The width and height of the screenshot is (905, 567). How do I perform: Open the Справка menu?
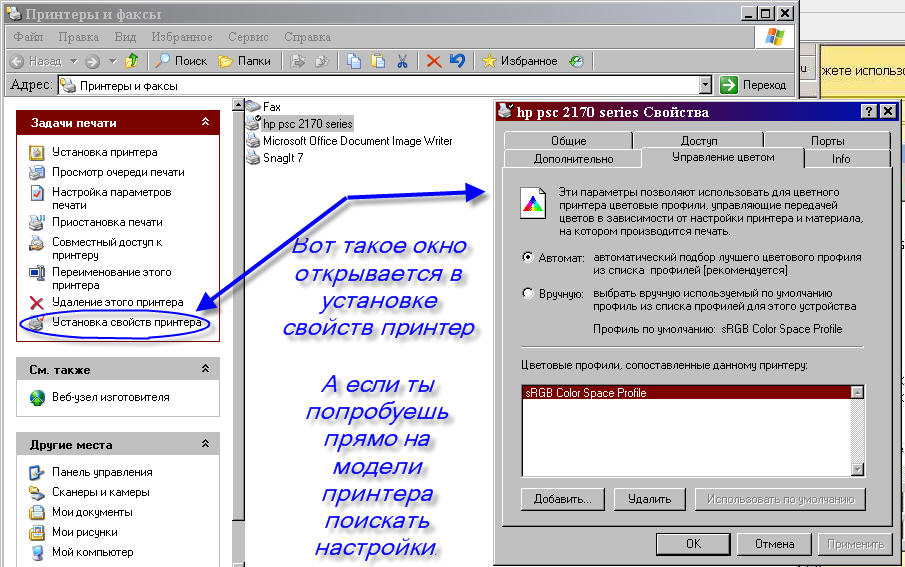pyautogui.click(x=307, y=37)
